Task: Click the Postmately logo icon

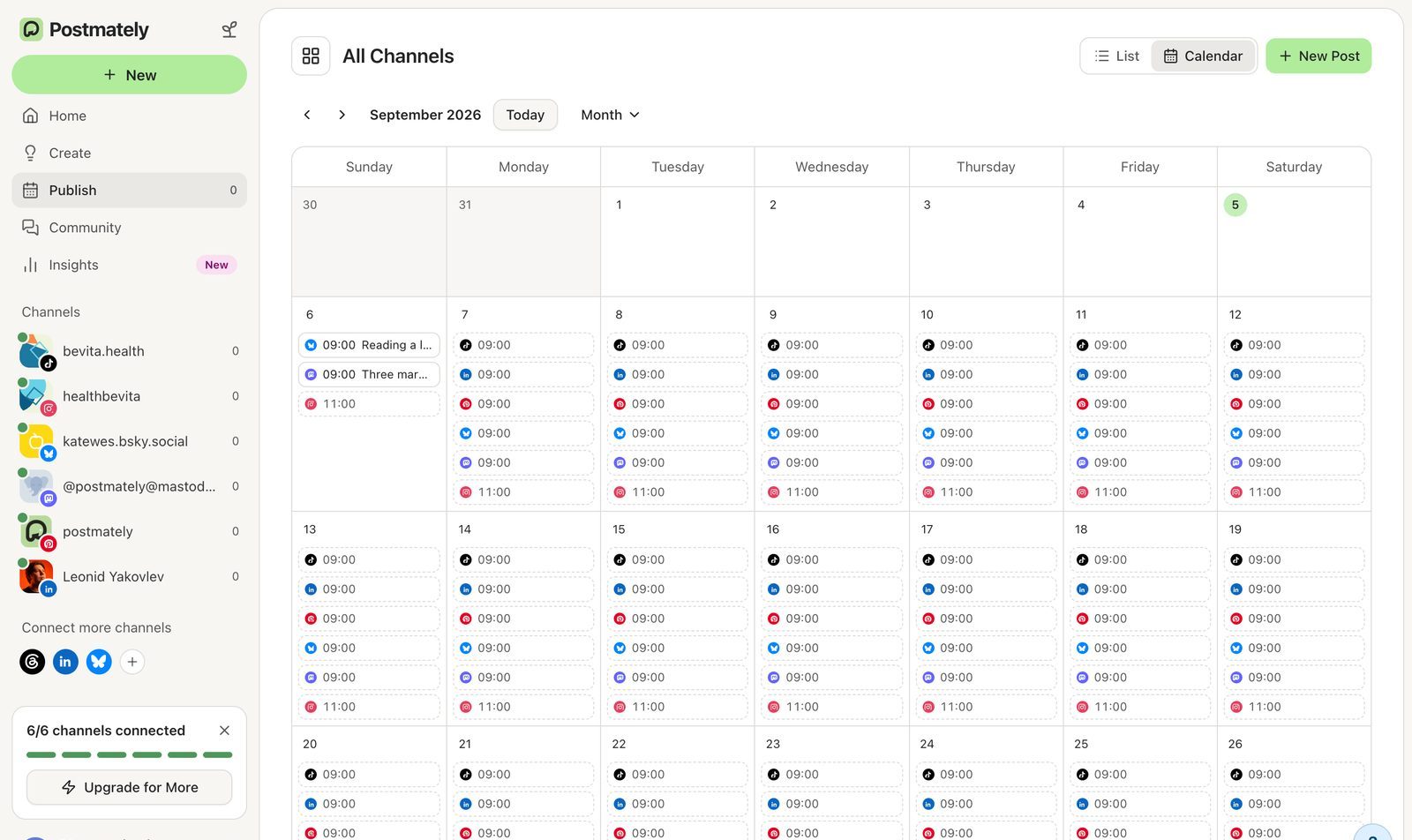Action: 31,29
